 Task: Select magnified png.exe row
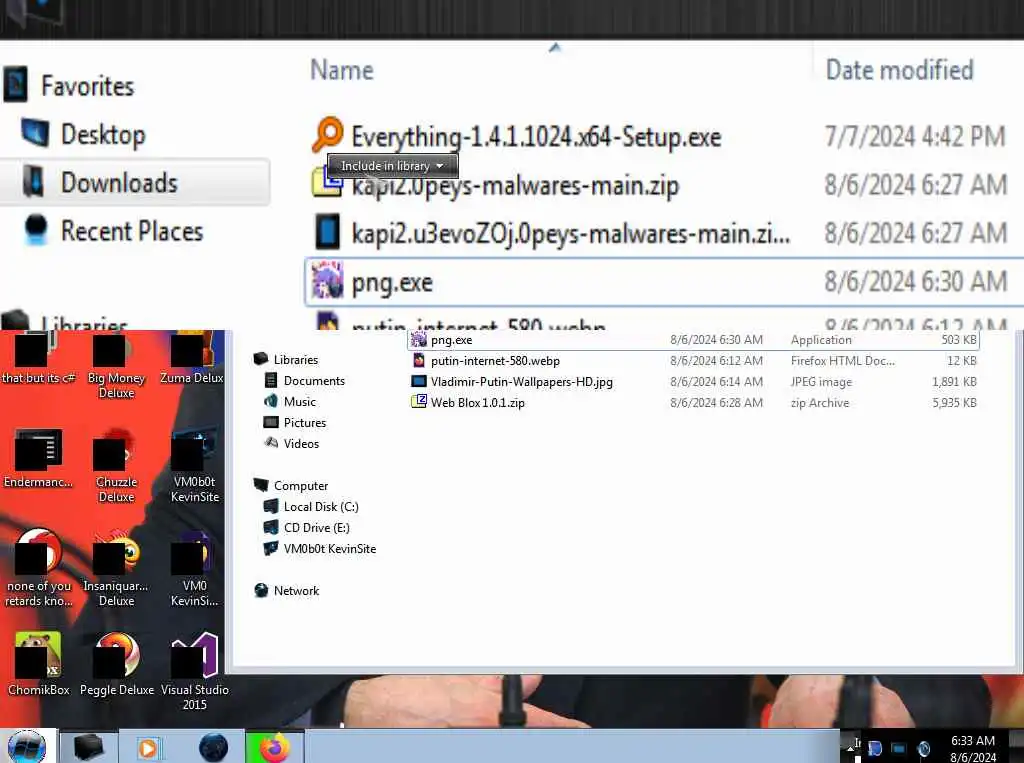click(x=664, y=282)
